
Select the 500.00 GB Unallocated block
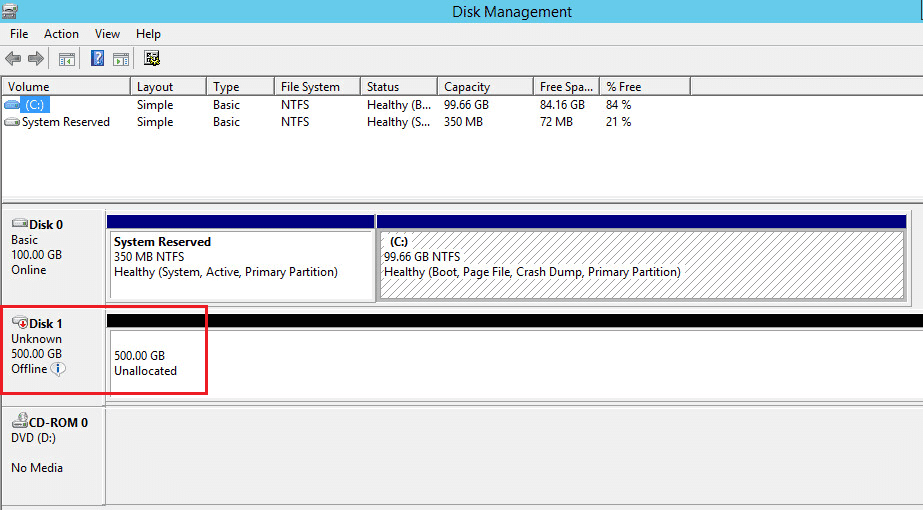click(x=515, y=356)
